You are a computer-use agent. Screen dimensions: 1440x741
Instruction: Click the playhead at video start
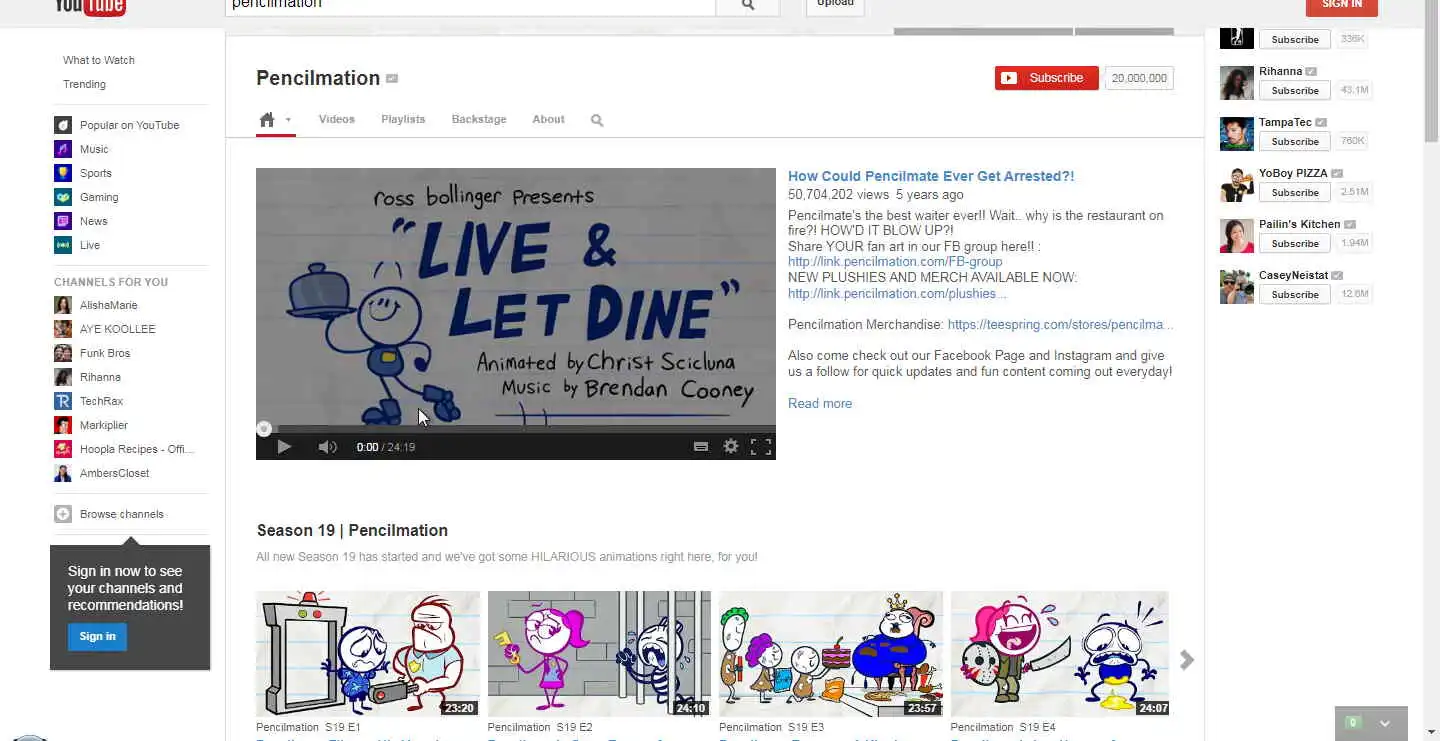coord(264,429)
